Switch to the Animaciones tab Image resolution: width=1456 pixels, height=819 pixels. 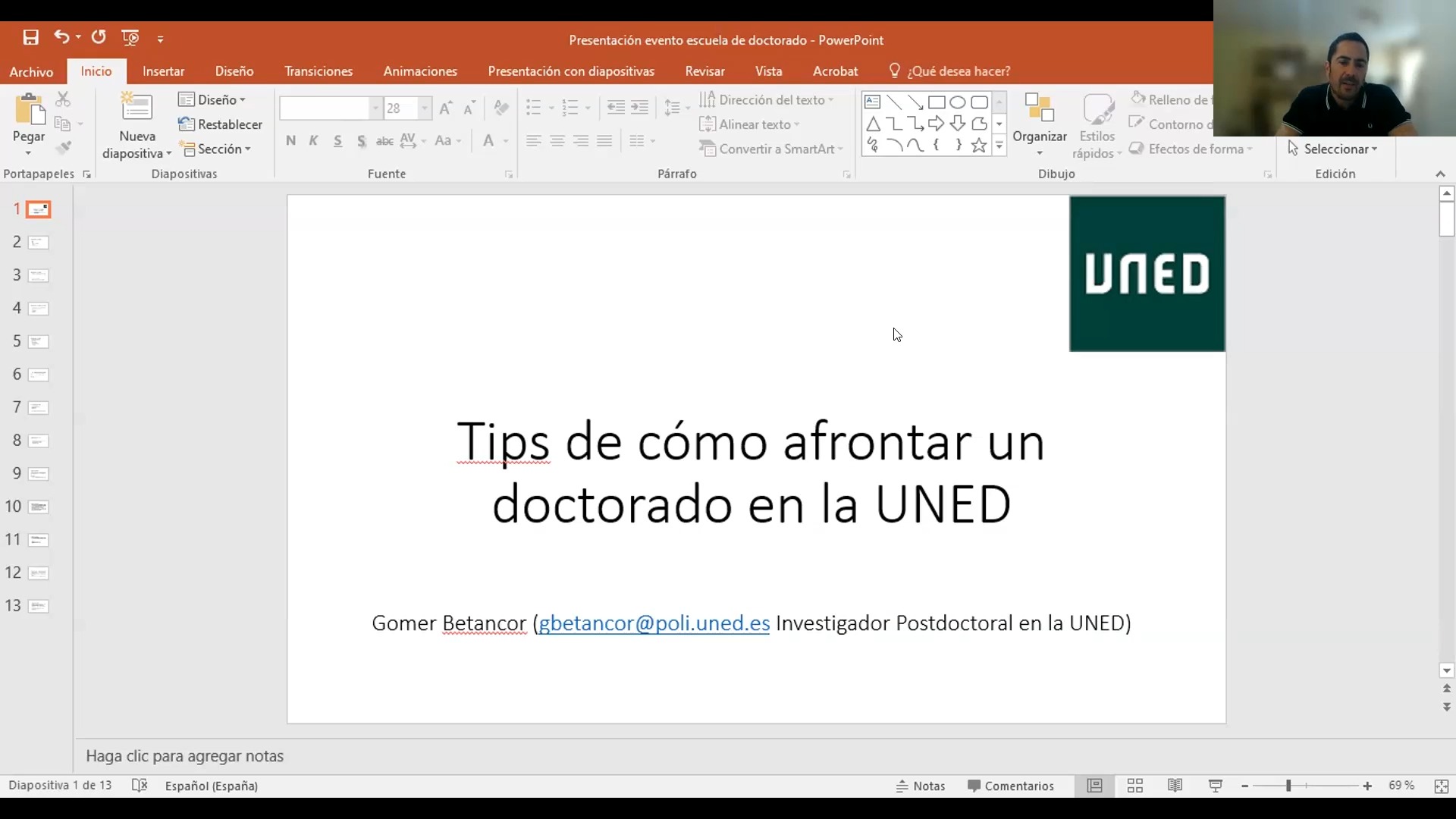[x=420, y=71]
